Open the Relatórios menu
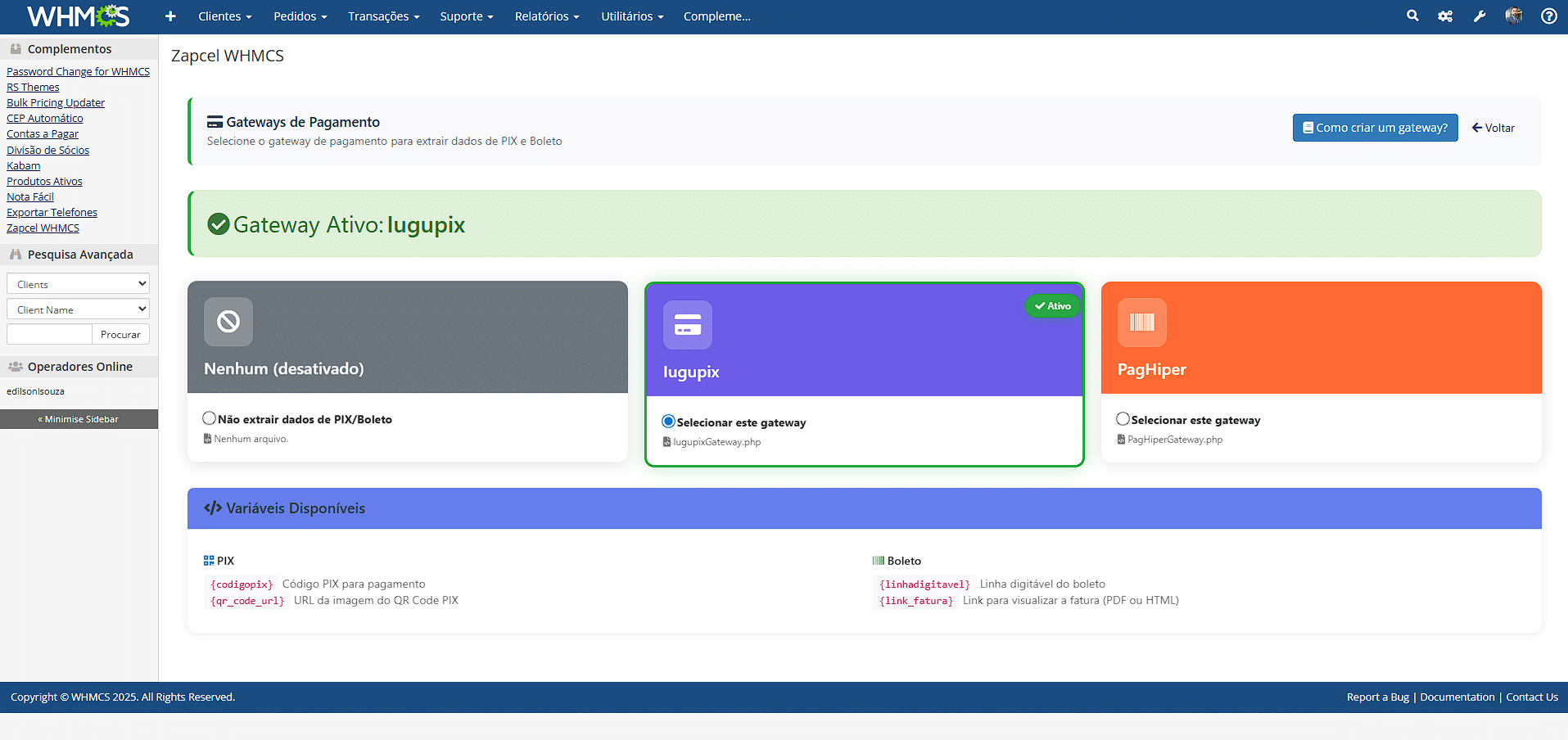Screen dimensions: 1568x740 click(546, 16)
